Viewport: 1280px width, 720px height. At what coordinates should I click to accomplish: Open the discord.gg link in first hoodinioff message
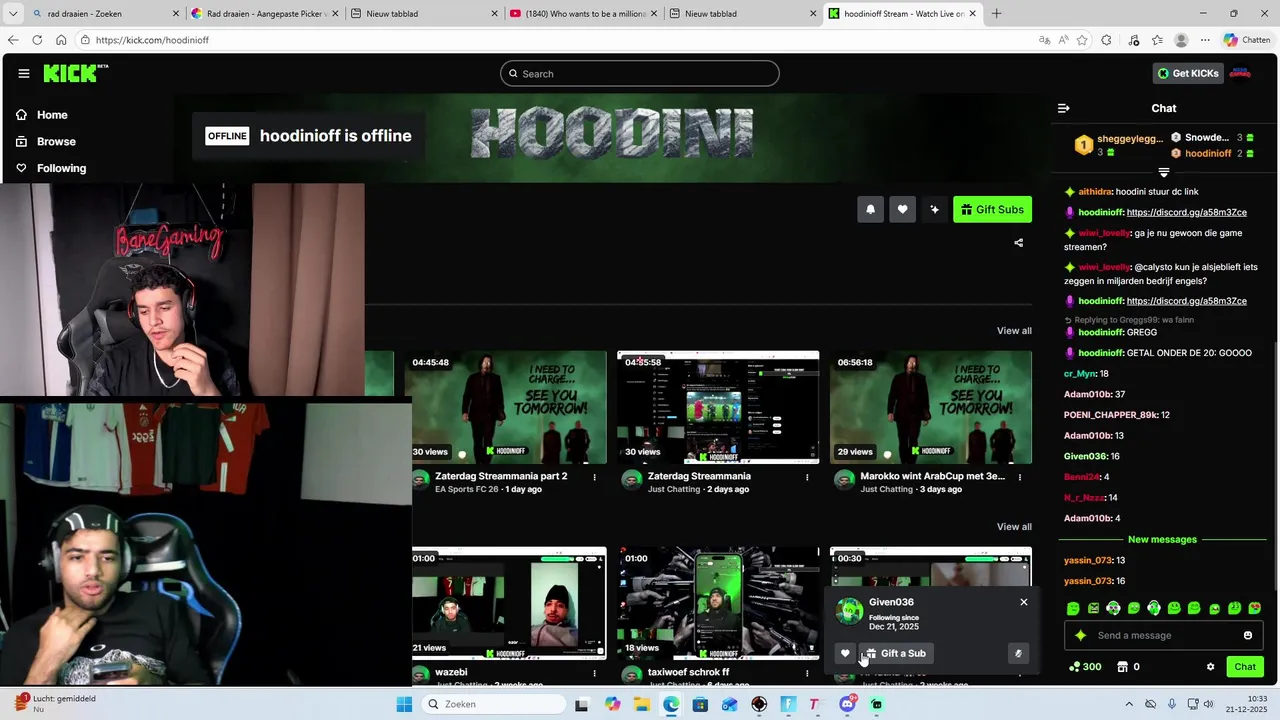1186,213
